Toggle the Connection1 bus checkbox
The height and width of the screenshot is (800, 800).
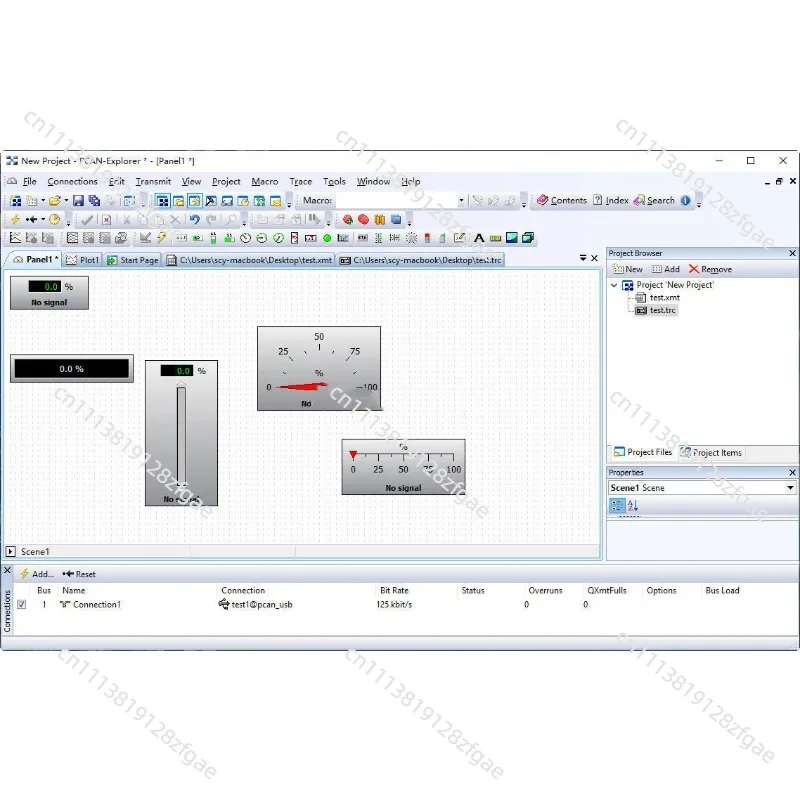(21, 605)
